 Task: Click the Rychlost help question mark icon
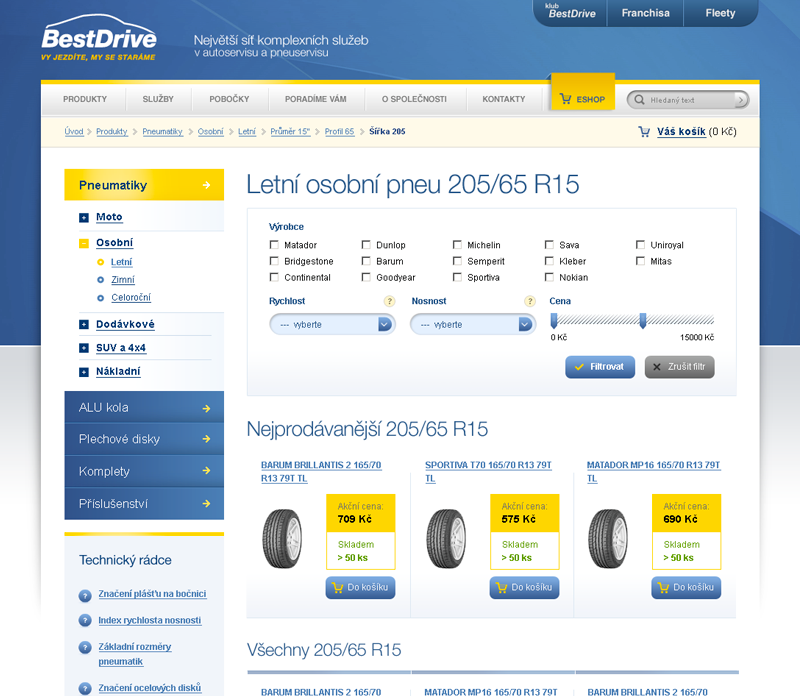pos(389,301)
